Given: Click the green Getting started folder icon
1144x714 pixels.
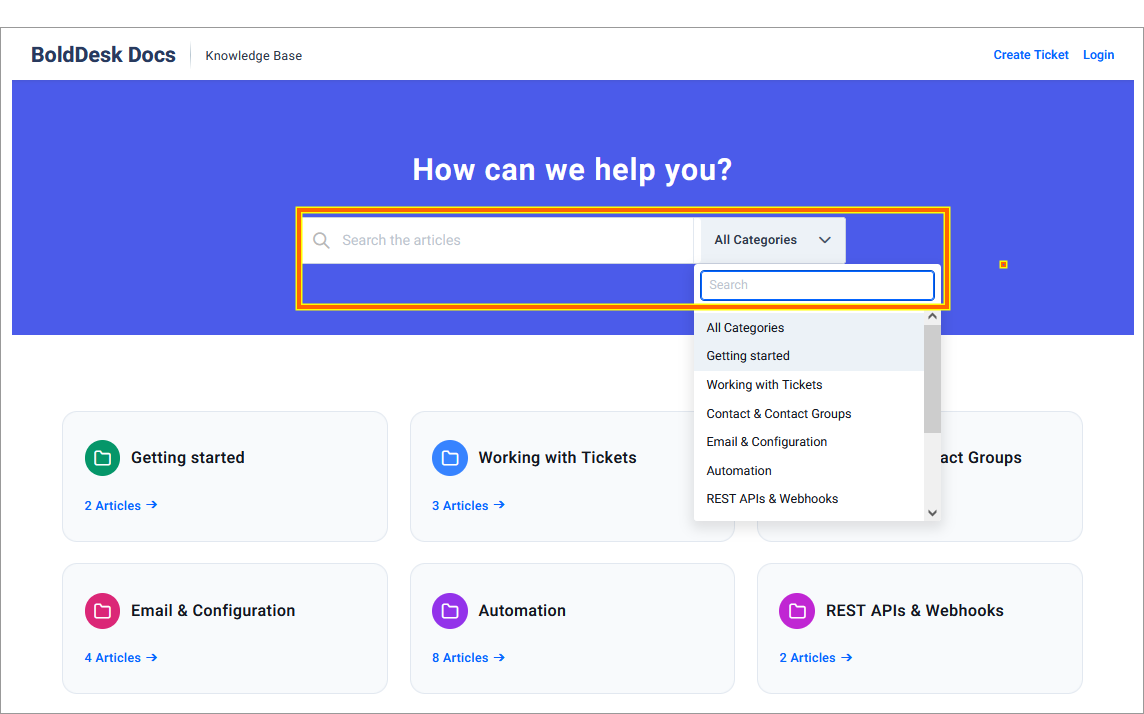Looking at the screenshot, I should coord(102,458).
